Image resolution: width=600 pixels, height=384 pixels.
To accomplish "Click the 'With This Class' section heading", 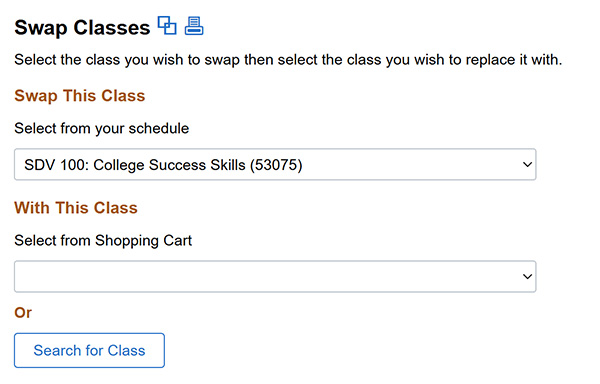I will coord(76,208).
